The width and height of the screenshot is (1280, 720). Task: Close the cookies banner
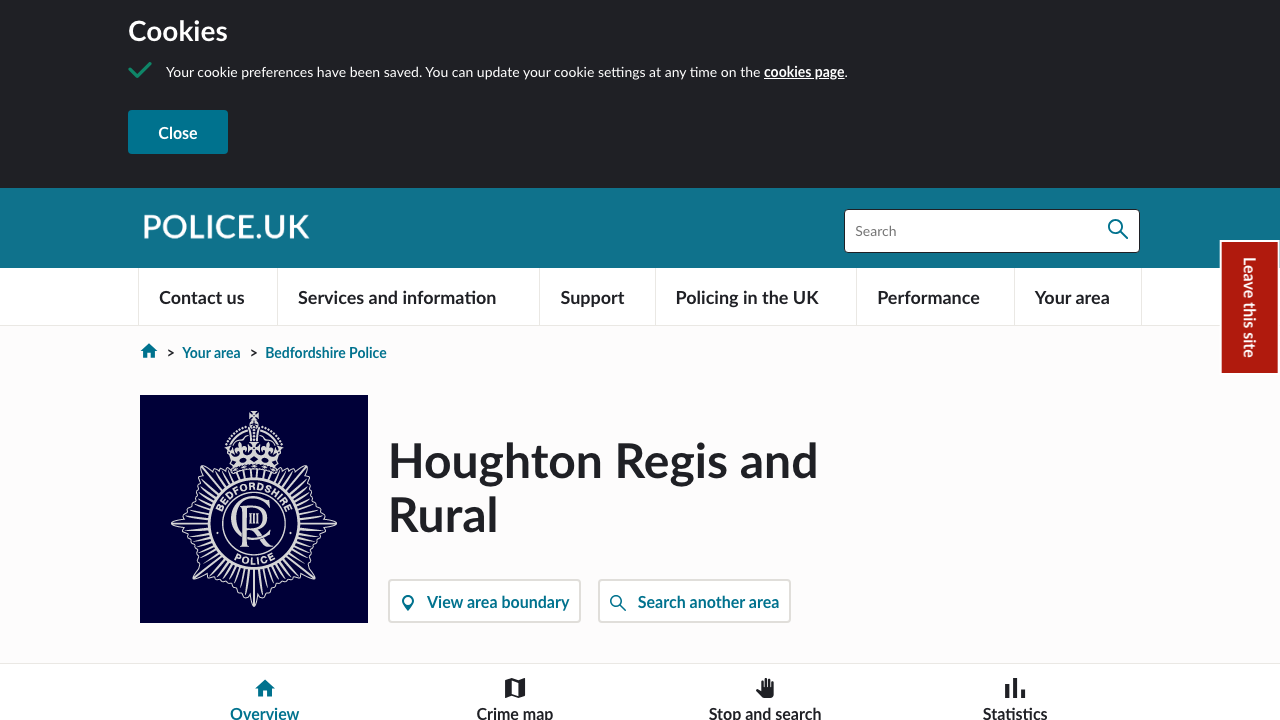point(178,132)
